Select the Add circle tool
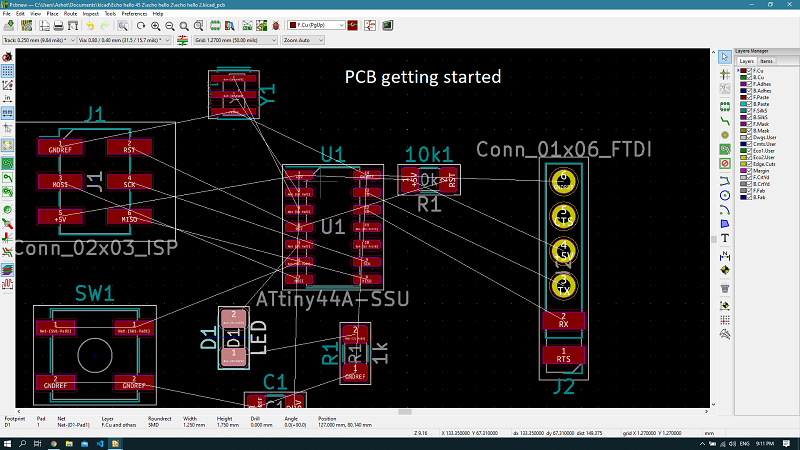The width and height of the screenshot is (800, 450). 724,195
